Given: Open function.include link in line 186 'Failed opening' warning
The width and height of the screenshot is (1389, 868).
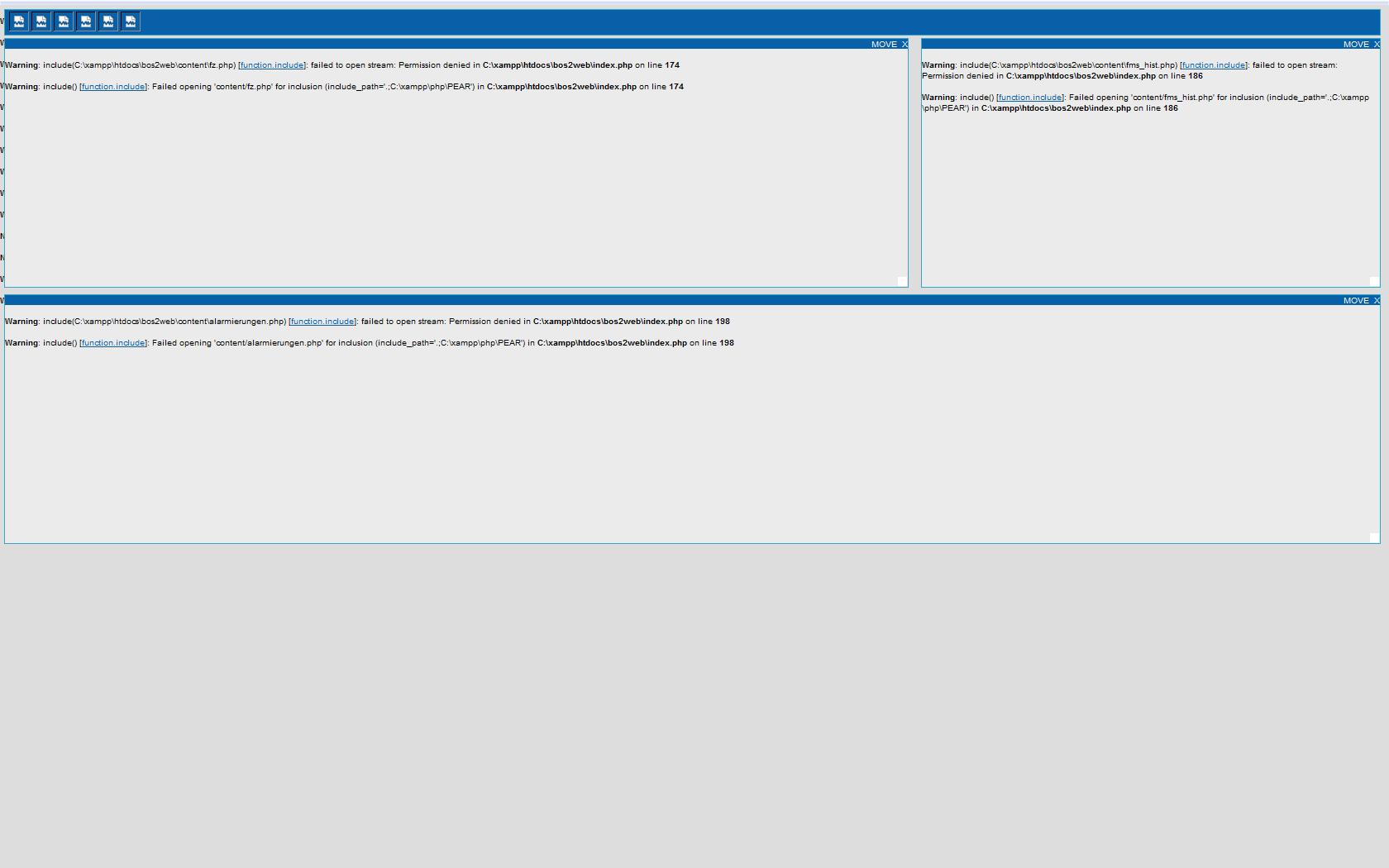Looking at the screenshot, I should (1029, 98).
